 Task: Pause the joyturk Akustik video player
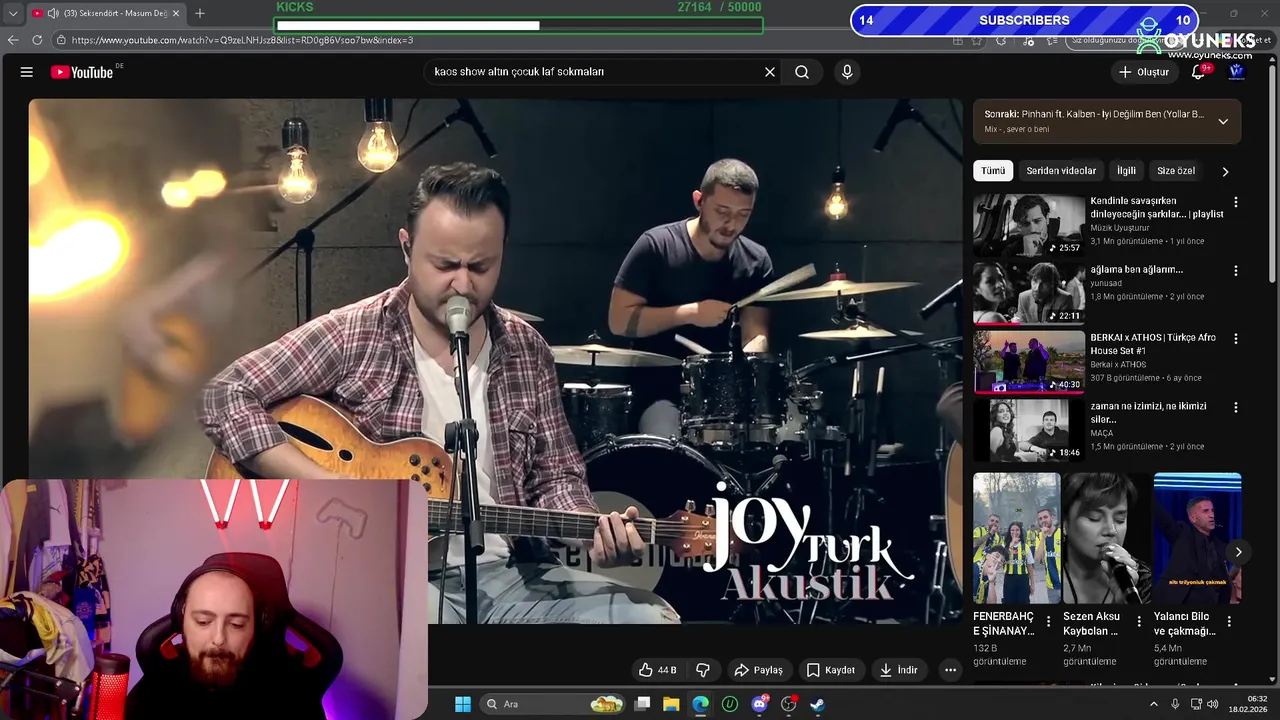click(495, 360)
